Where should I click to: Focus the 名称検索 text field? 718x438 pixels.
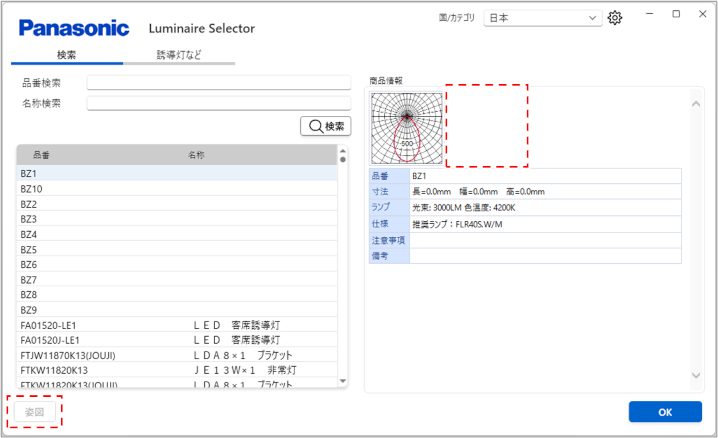tap(218, 103)
